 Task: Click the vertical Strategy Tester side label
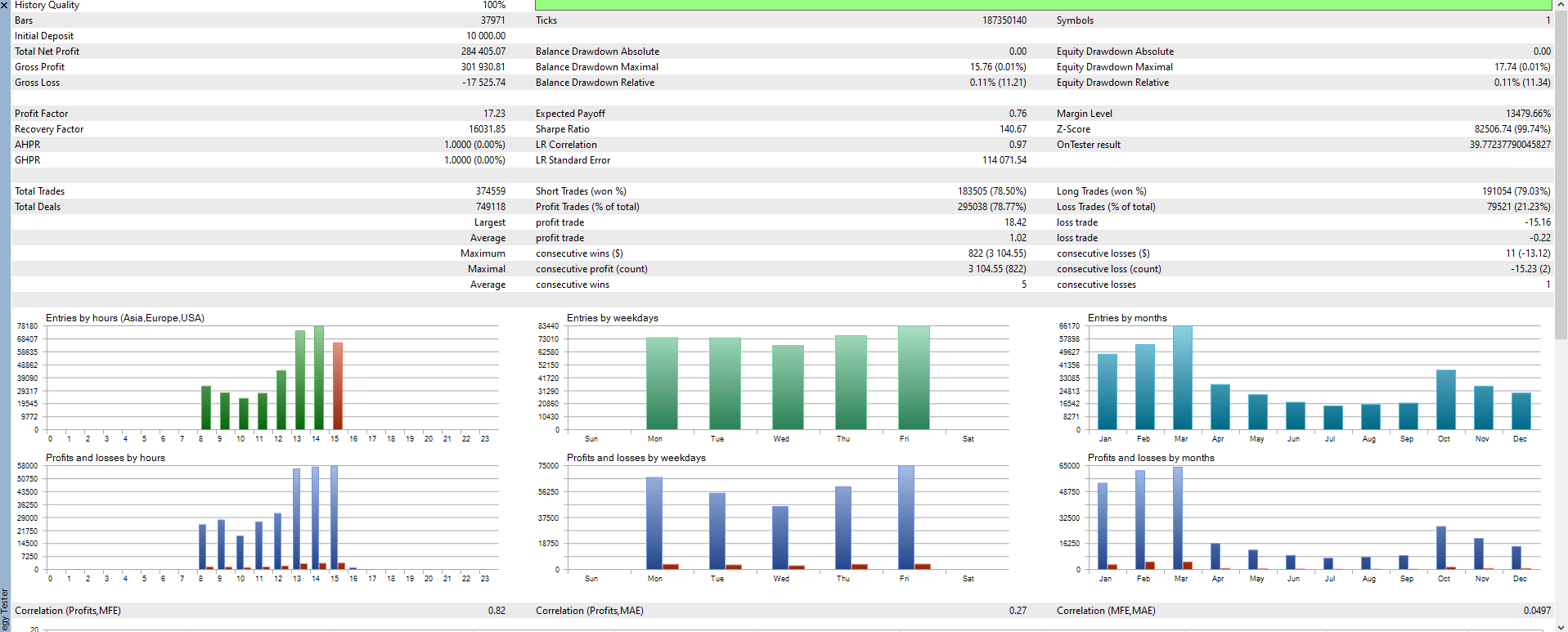point(5,608)
